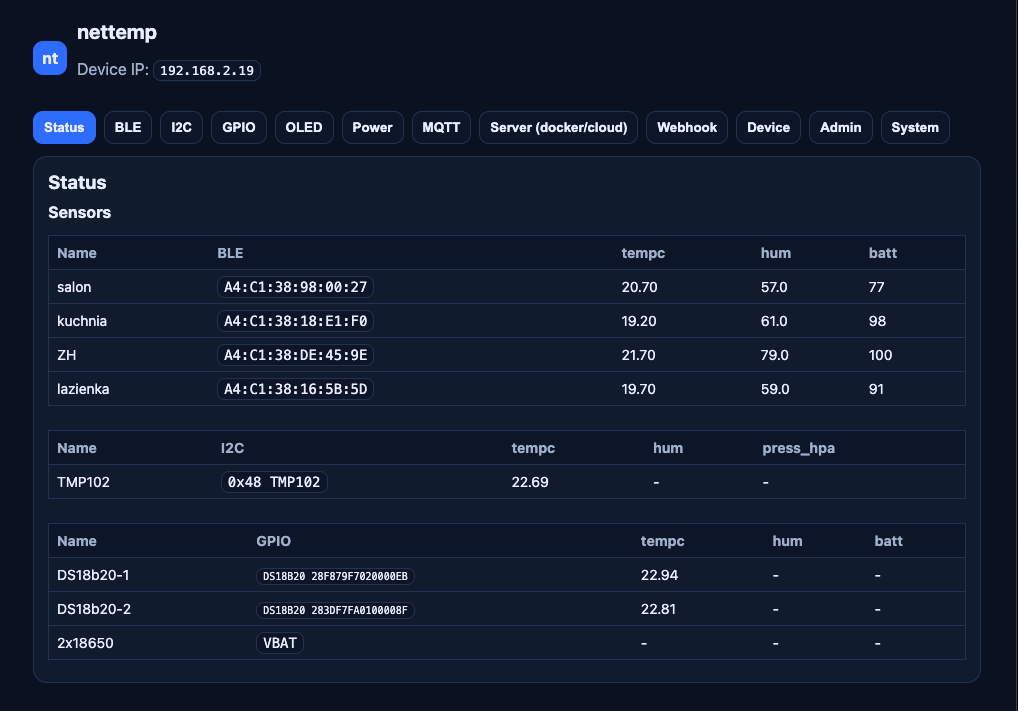Switch to the MQTT tab
The image size is (1018, 711).
[441, 127]
